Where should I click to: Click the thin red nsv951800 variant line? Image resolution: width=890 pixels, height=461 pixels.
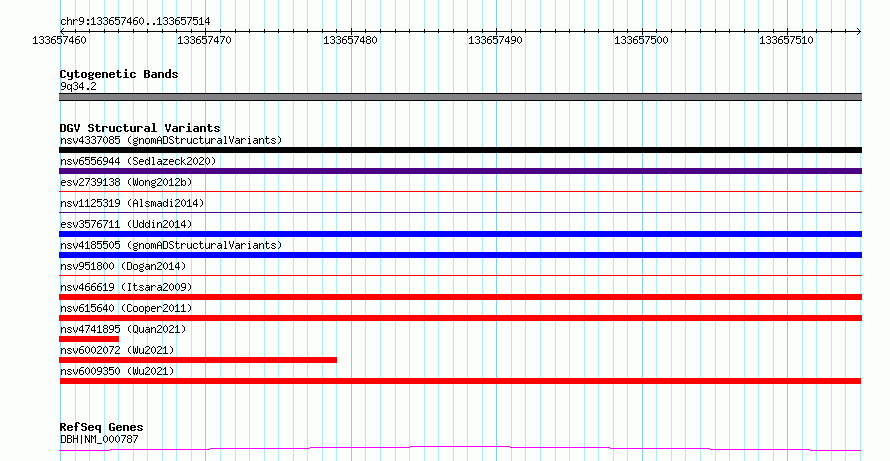[x=460, y=276]
